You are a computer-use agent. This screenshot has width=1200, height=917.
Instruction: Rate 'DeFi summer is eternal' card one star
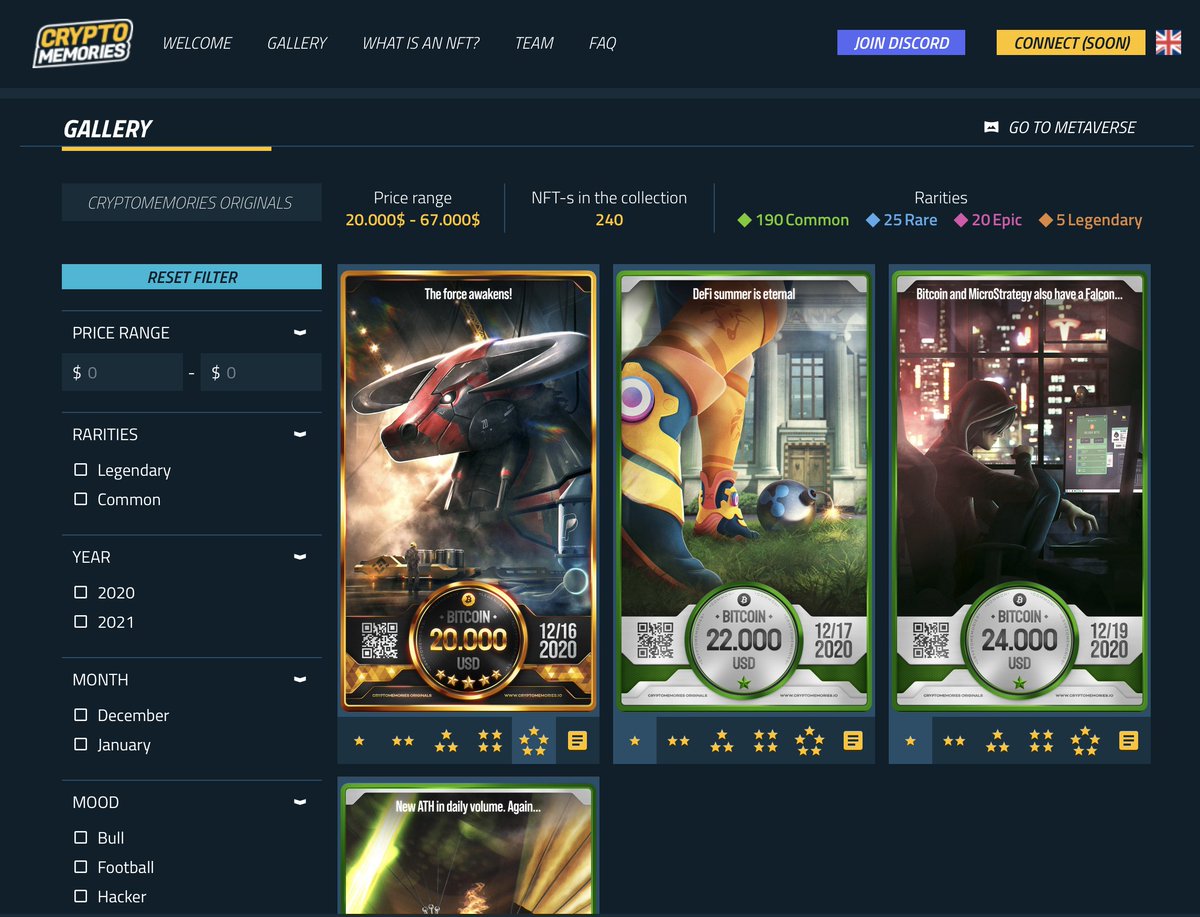point(635,741)
